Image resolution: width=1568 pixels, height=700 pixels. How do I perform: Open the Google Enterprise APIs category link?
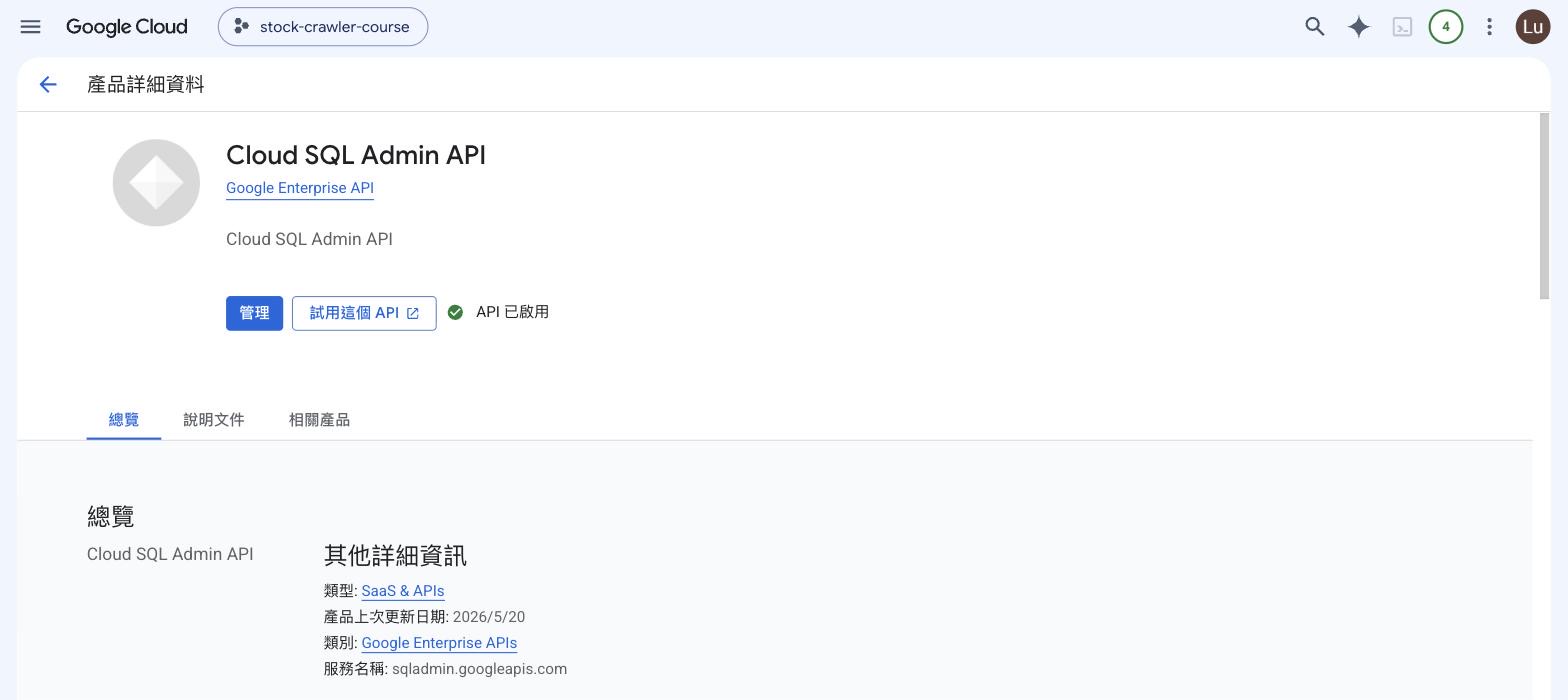pos(439,643)
